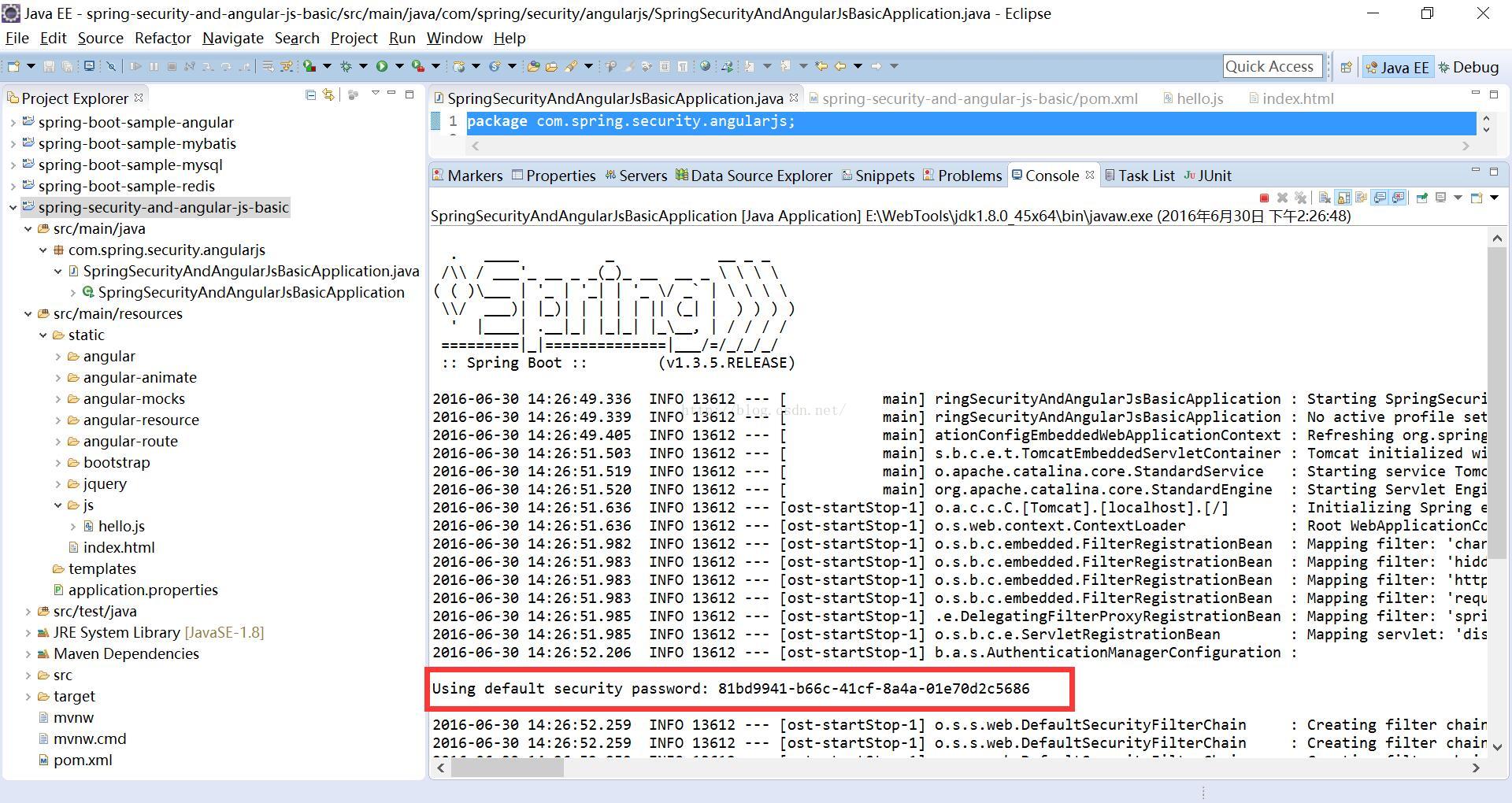Expand the angular-animate folder
Viewport: 1512px width, 803px height.
57,377
